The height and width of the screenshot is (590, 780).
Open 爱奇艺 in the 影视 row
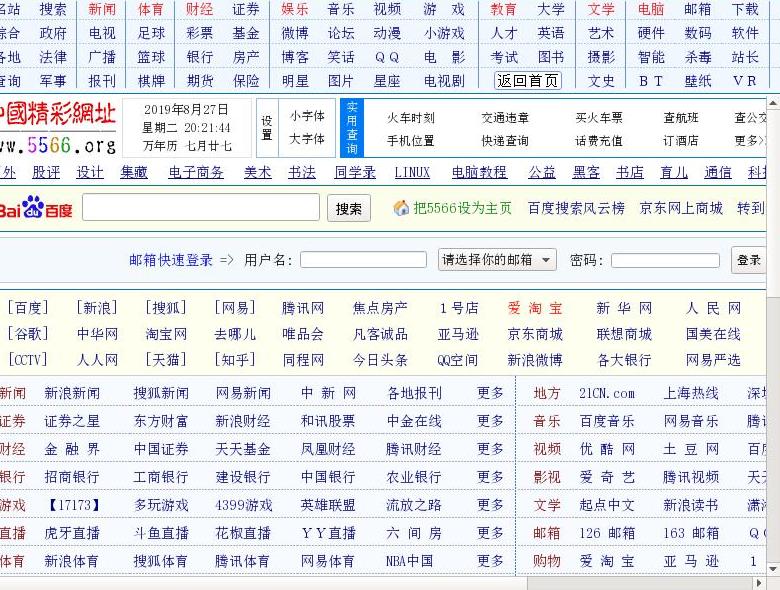607,478
